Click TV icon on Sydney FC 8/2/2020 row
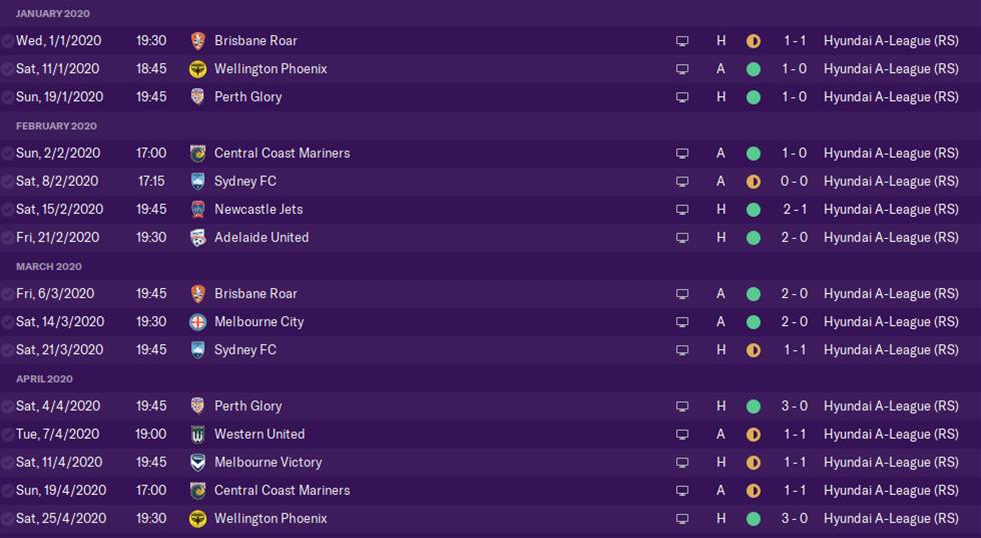 [683, 182]
